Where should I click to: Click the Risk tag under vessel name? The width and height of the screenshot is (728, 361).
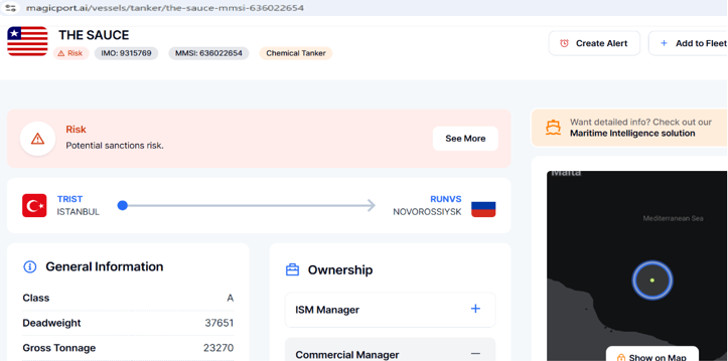coord(71,53)
